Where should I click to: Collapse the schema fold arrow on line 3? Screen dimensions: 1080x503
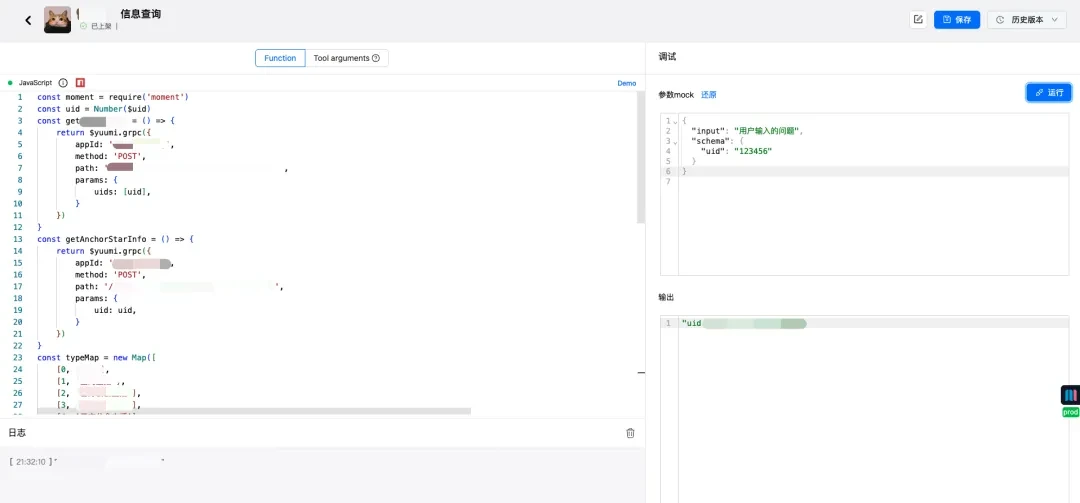675,142
